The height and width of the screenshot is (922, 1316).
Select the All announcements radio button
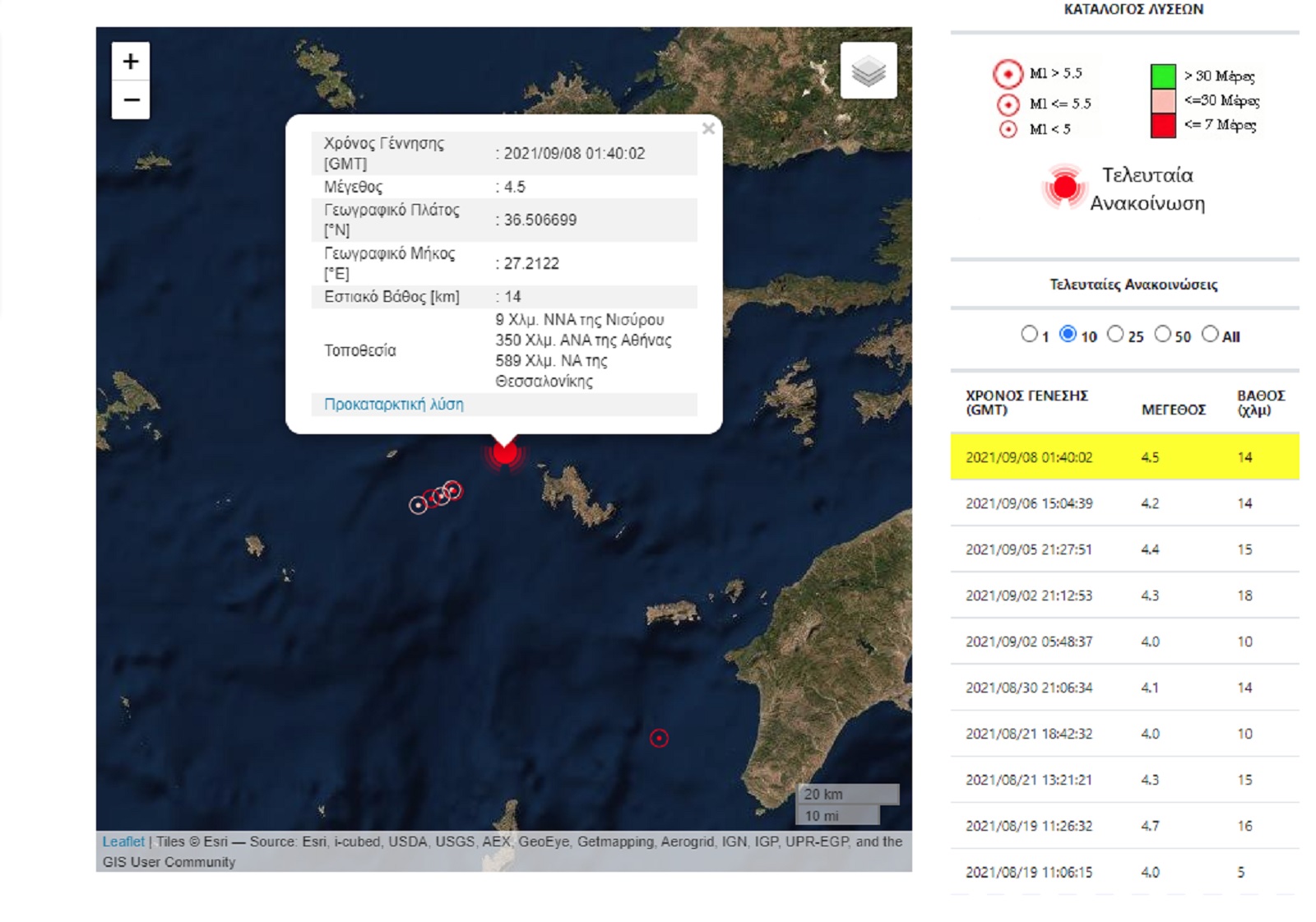[1210, 334]
